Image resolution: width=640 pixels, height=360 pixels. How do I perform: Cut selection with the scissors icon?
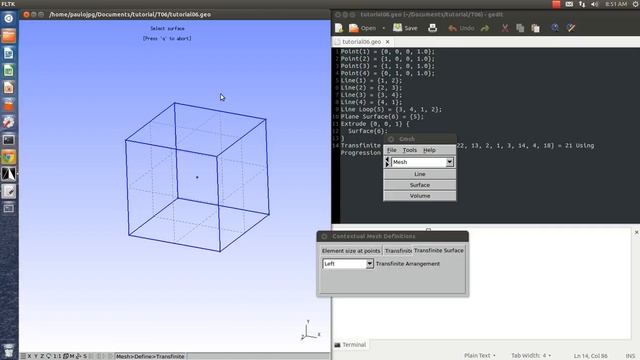(x=505, y=28)
